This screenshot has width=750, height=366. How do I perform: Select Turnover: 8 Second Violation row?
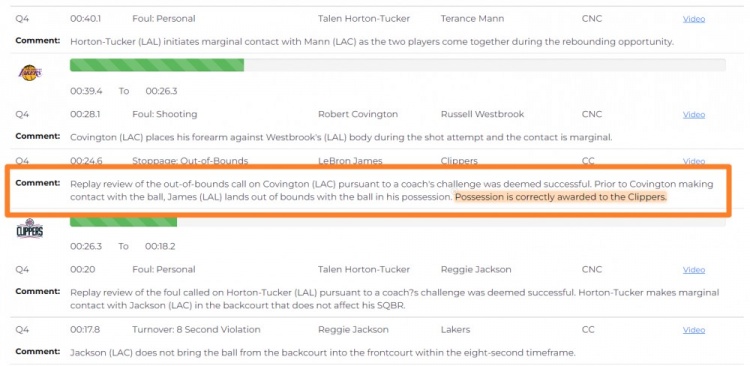click(375, 330)
